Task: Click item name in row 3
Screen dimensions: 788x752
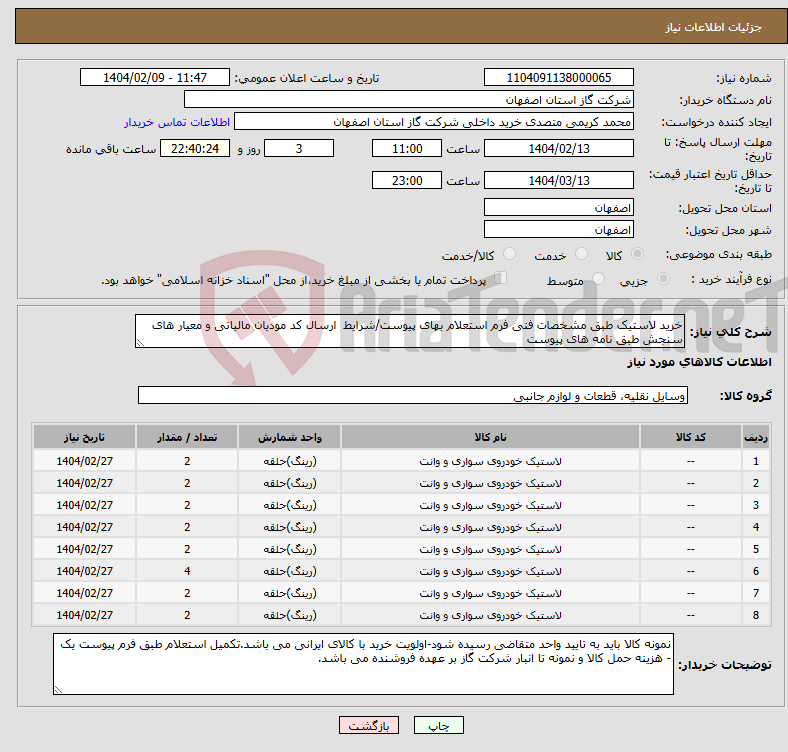Action: click(490, 505)
